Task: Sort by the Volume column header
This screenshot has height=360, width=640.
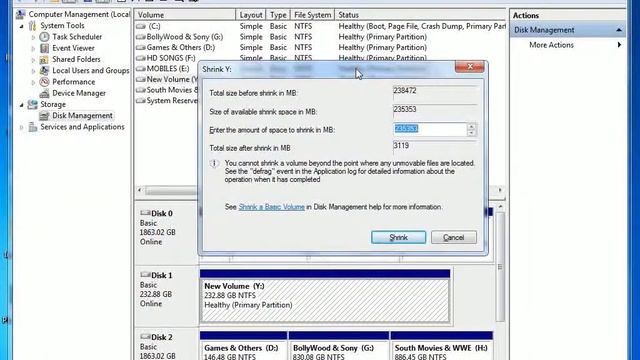Action: click(185, 15)
